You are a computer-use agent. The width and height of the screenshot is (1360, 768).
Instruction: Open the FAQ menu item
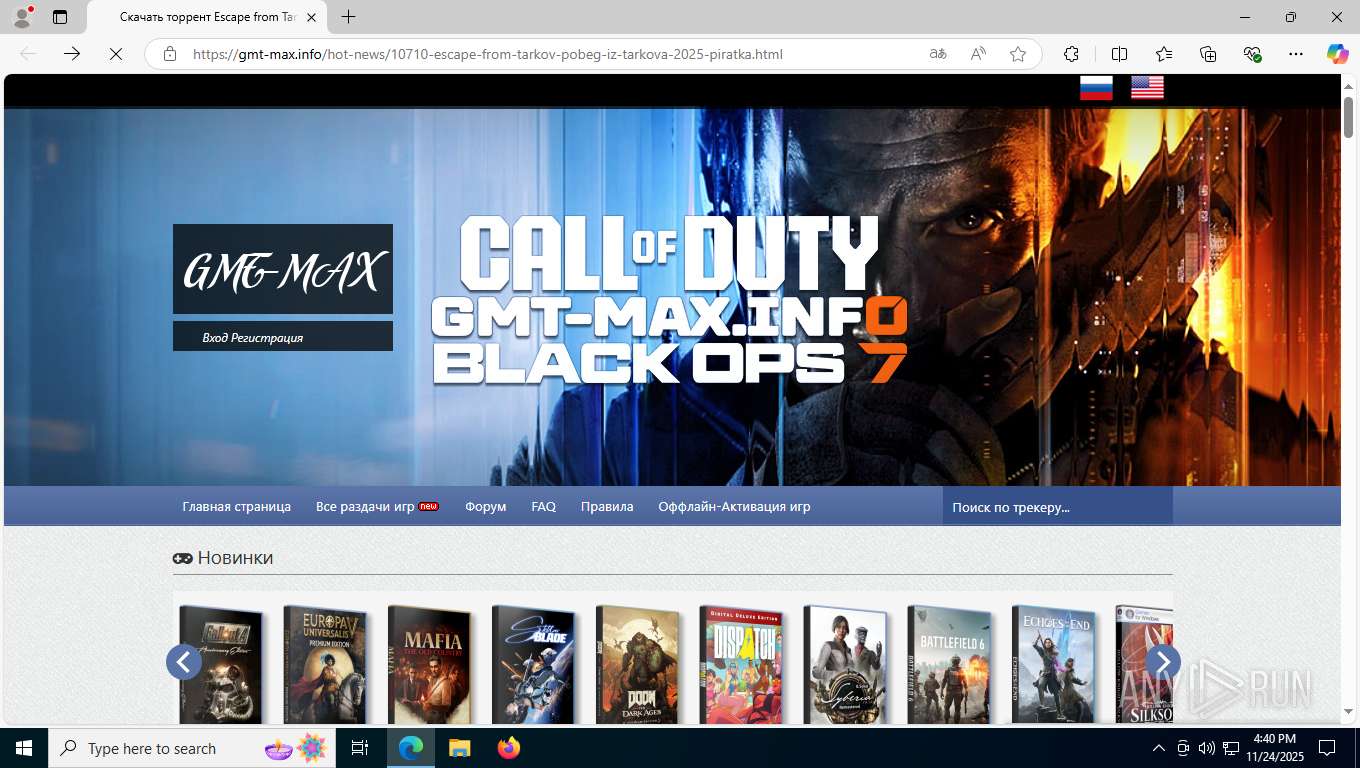point(543,507)
